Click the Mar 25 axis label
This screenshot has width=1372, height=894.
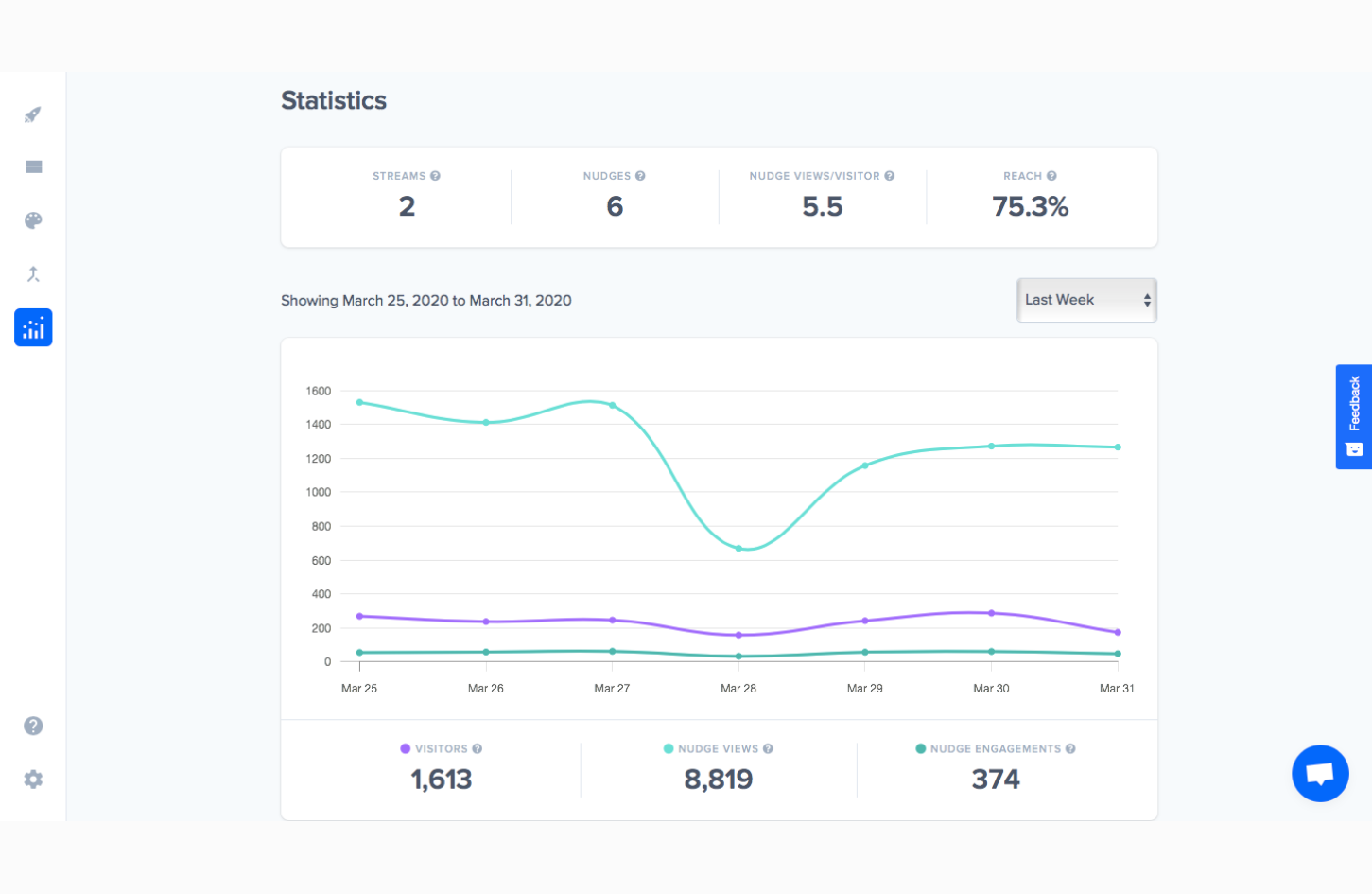tap(359, 689)
